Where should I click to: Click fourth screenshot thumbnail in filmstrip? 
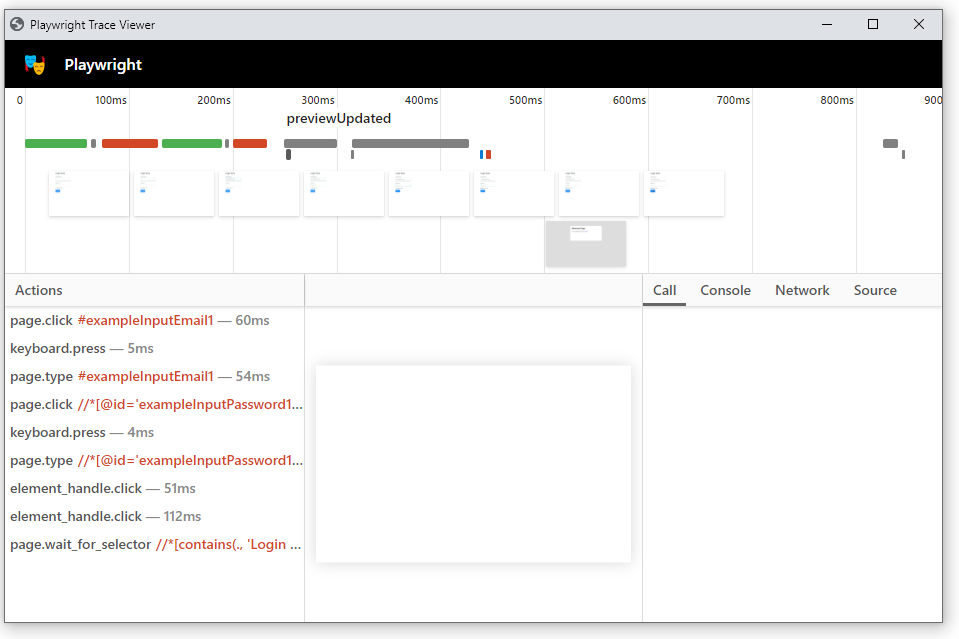(x=344, y=193)
